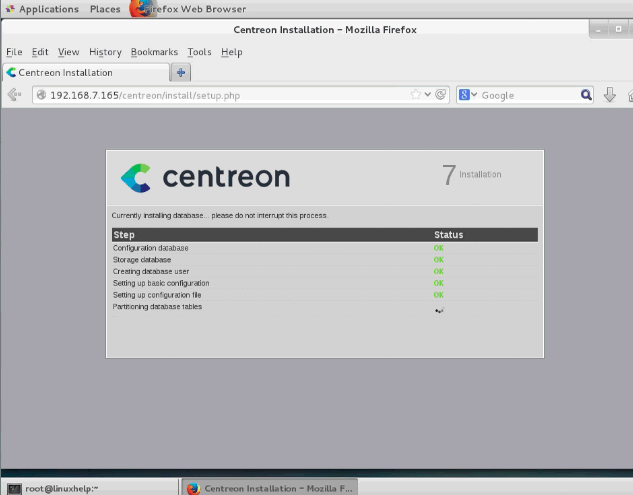Click the Setting up basic configuration text
633x495 pixels.
point(161,283)
